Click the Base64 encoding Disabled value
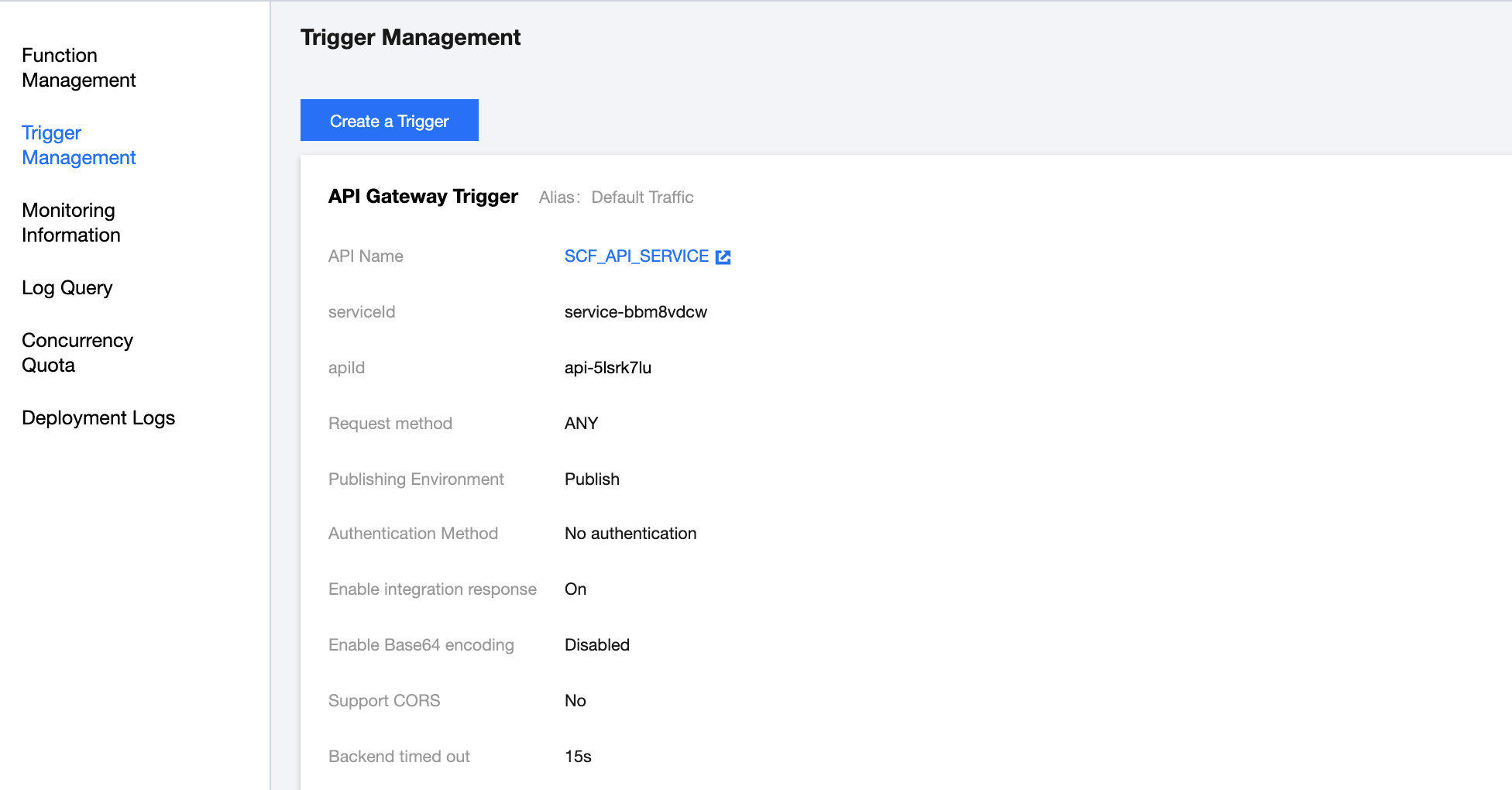The width and height of the screenshot is (1512, 790). (596, 645)
